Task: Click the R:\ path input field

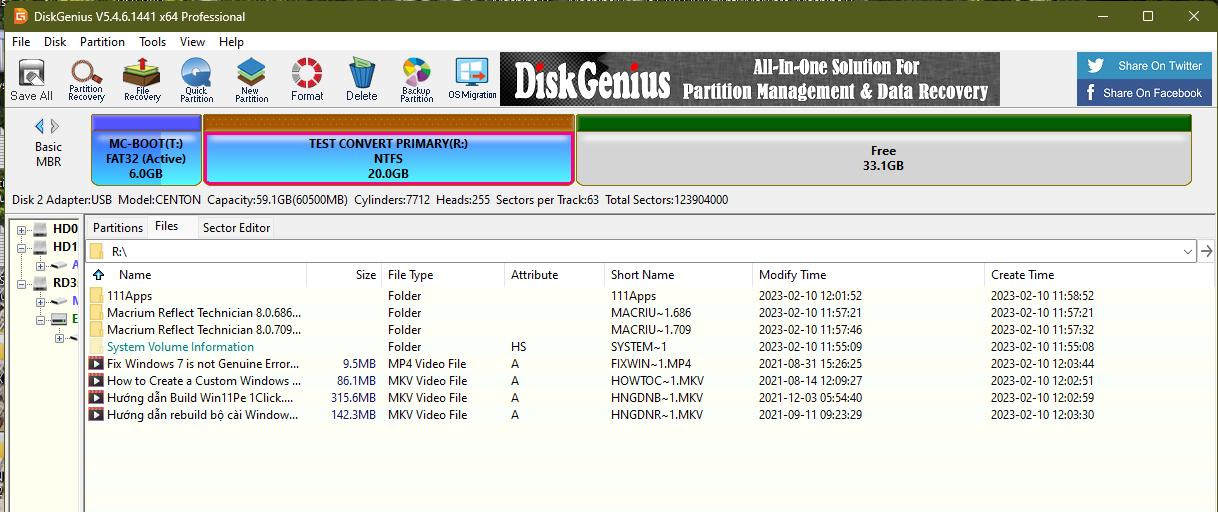Action: (642, 252)
